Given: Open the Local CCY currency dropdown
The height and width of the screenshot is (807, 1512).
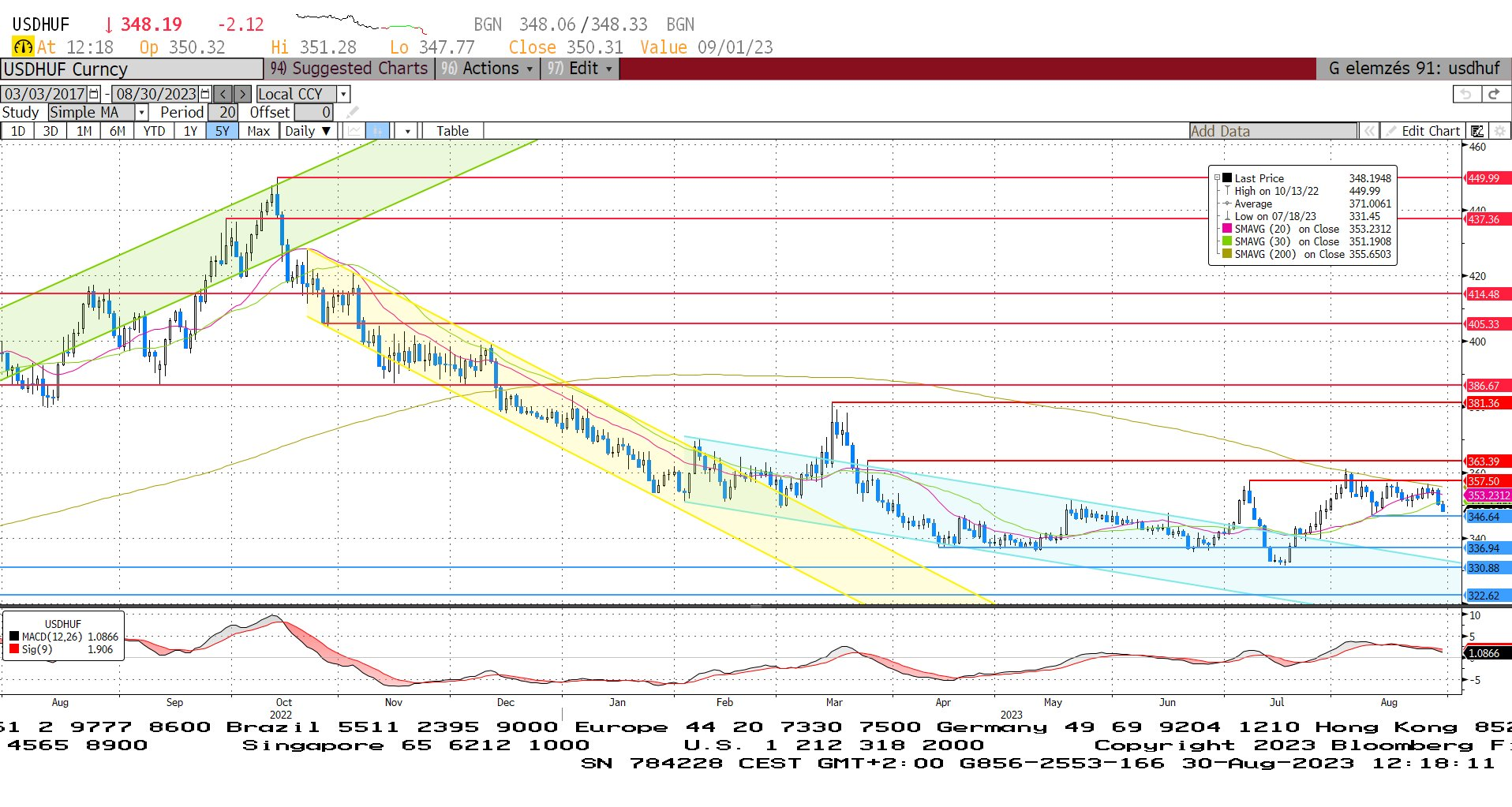Looking at the screenshot, I should 343,94.
